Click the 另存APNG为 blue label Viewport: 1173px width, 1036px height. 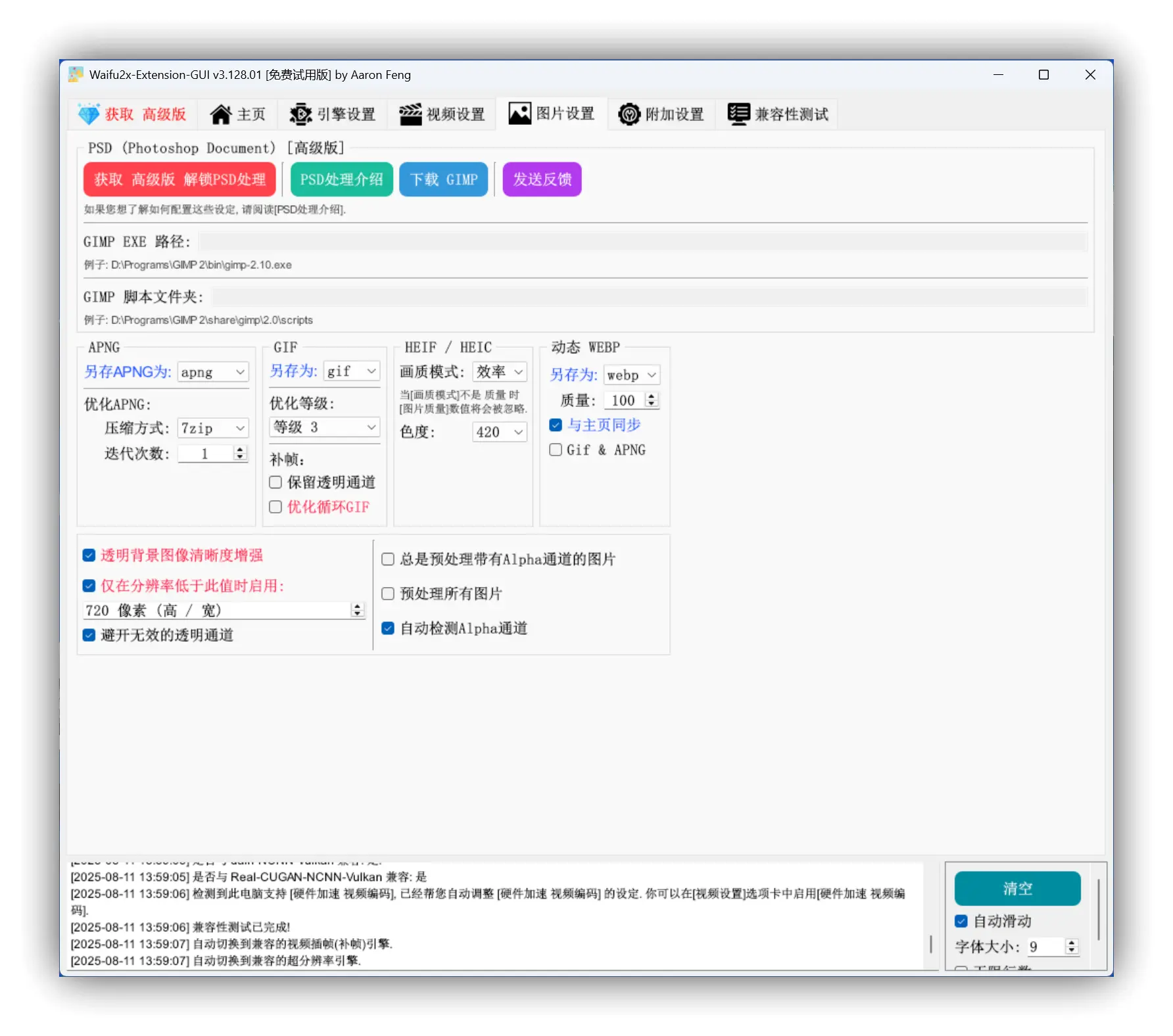(128, 372)
